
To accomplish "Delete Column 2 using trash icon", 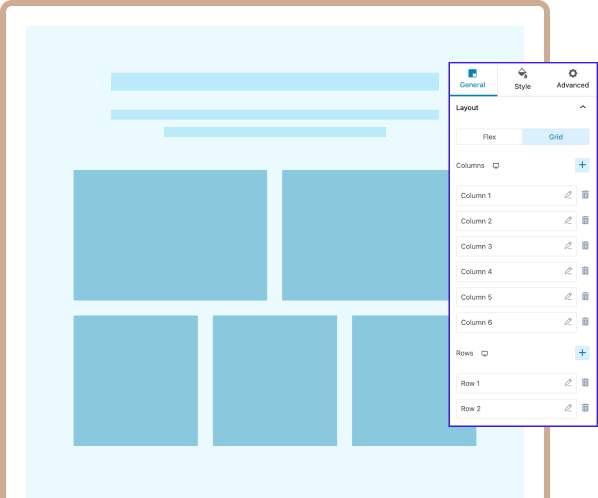I will pyautogui.click(x=585, y=220).
